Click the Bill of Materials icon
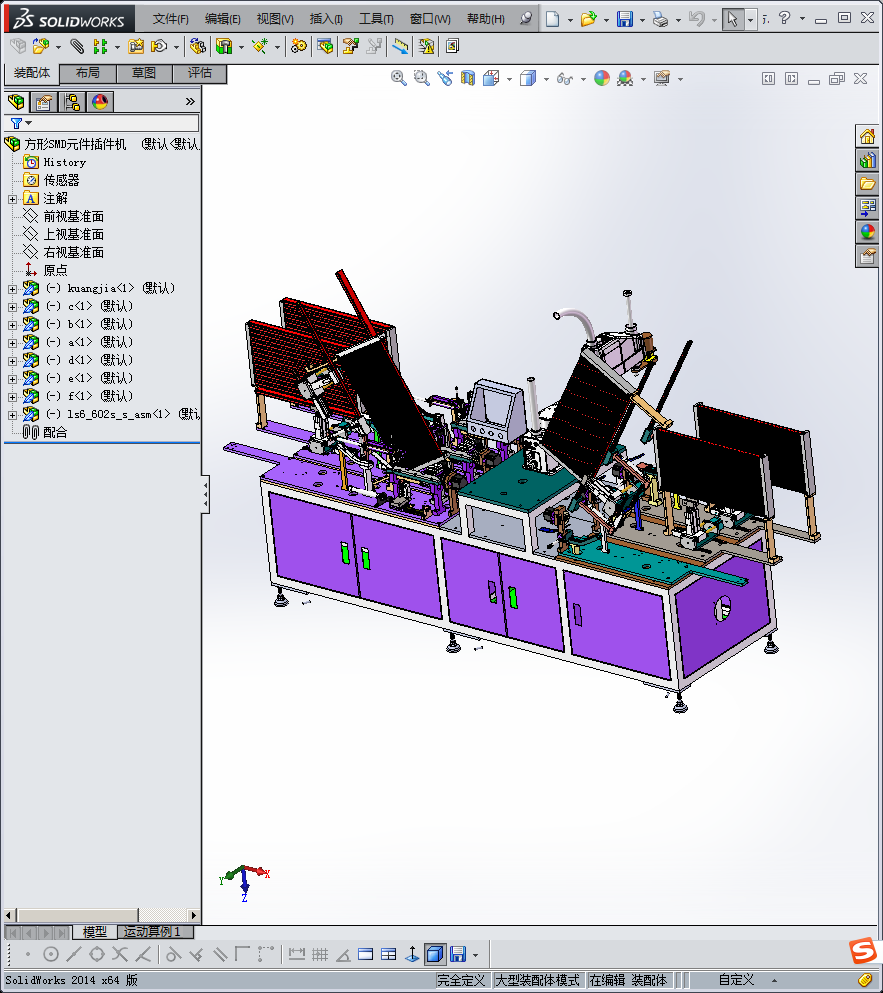This screenshot has width=883, height=993. (325, 46)
